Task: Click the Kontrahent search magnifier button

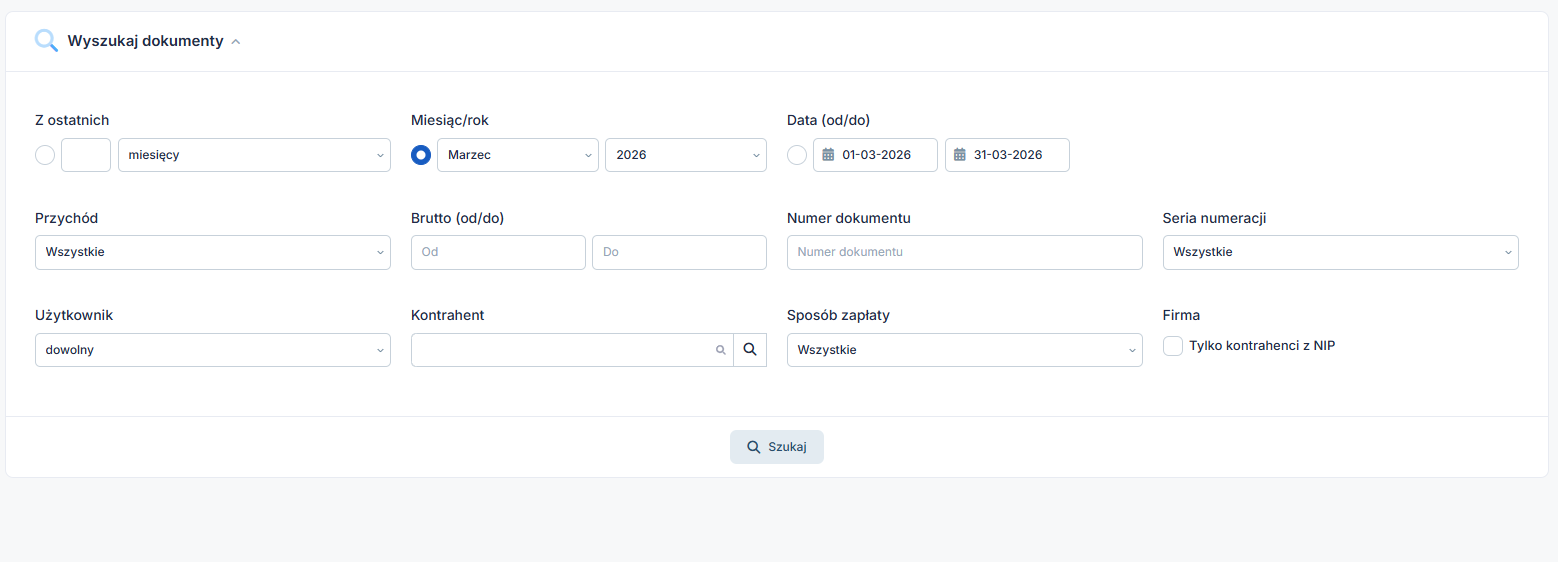Action: tap(750, 350)
